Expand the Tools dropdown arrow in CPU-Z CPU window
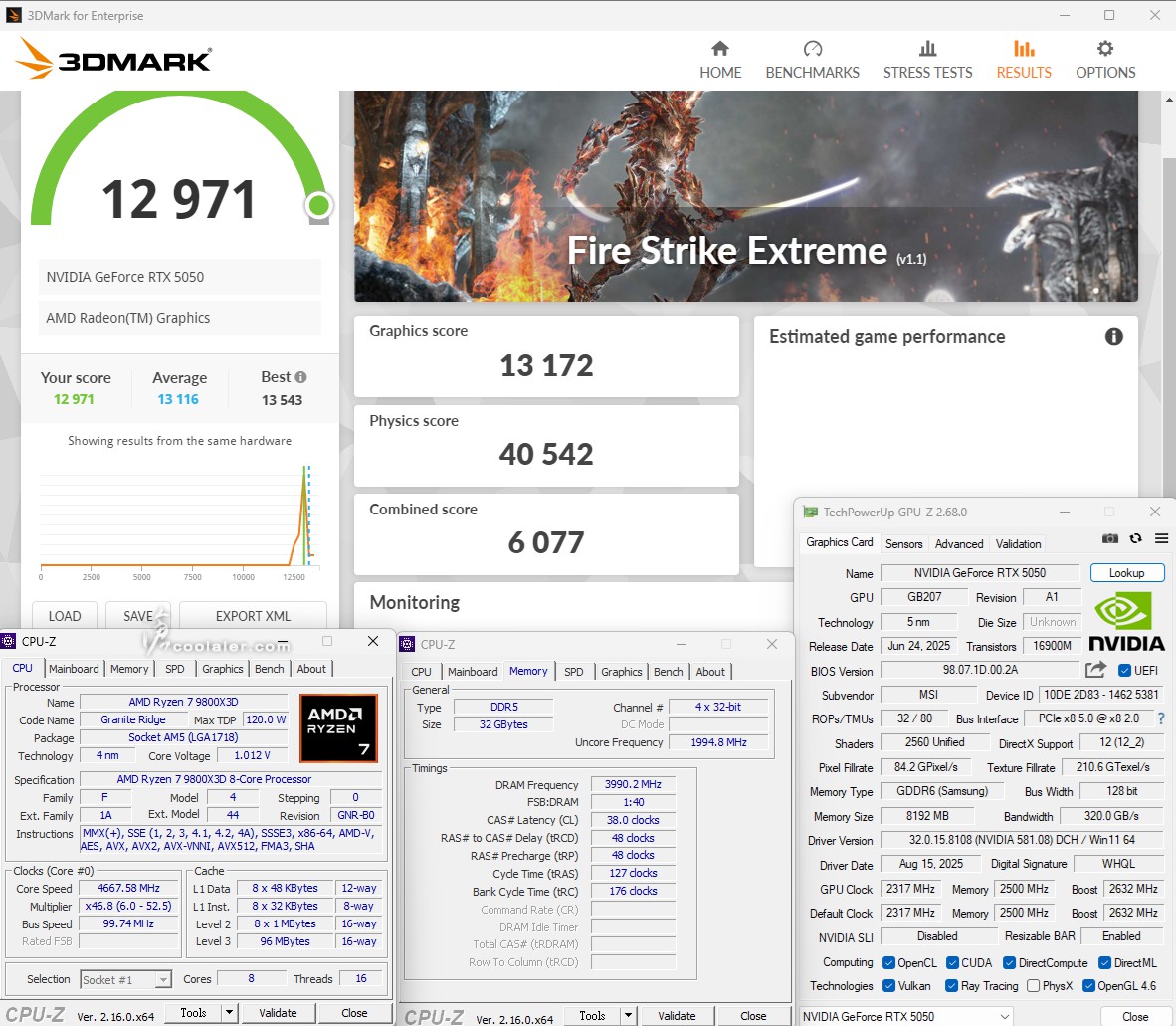This screenshot has width=1176, height=1026. click(x=230, y=1013)
